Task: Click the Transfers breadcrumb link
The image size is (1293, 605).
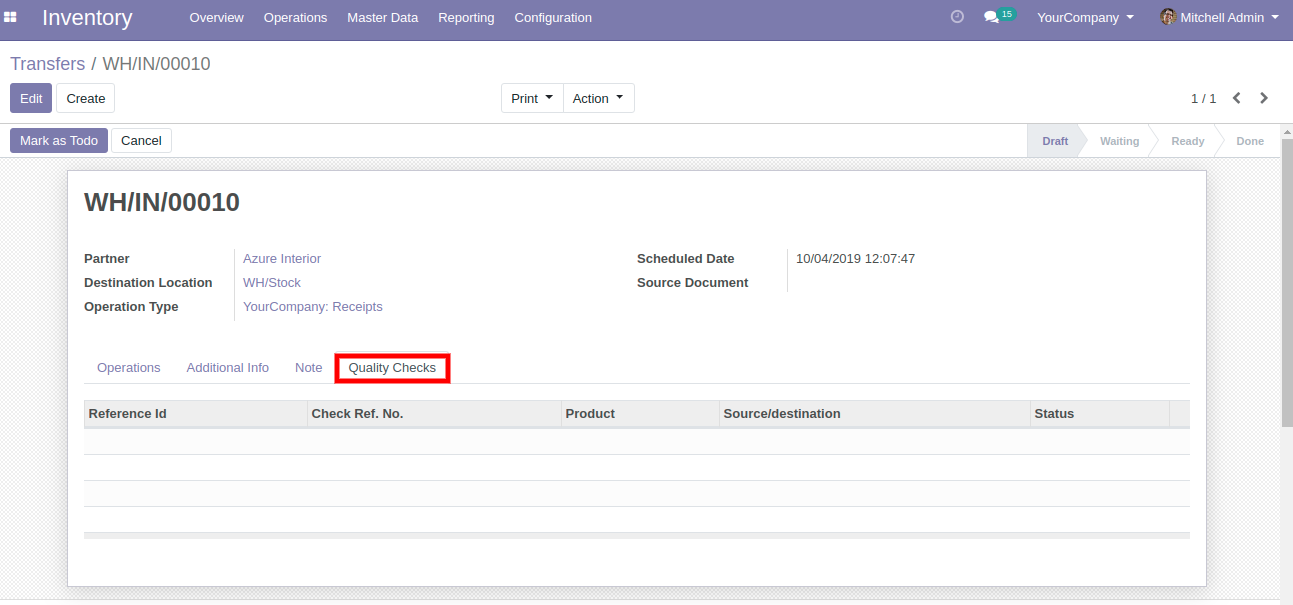Action: pyautogui.click(x=47, y=64)
